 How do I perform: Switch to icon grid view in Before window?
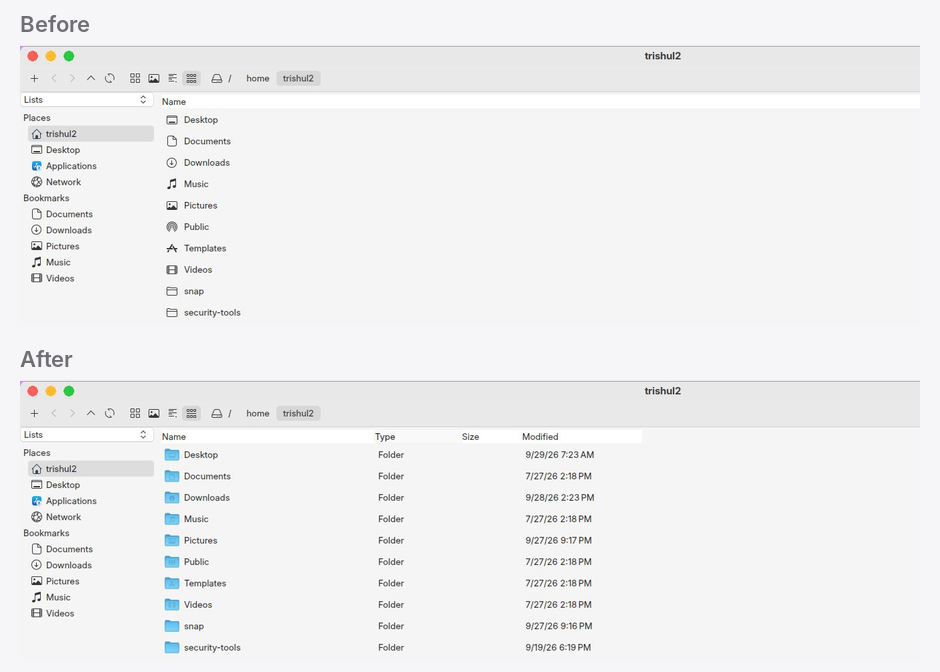click(x=135, y=79)
